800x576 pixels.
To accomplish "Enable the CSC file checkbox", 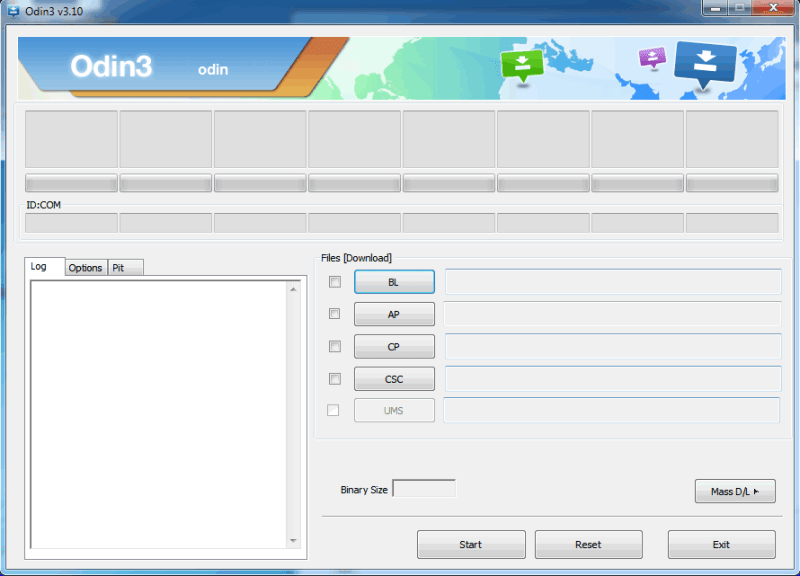I will pos(335,379).
